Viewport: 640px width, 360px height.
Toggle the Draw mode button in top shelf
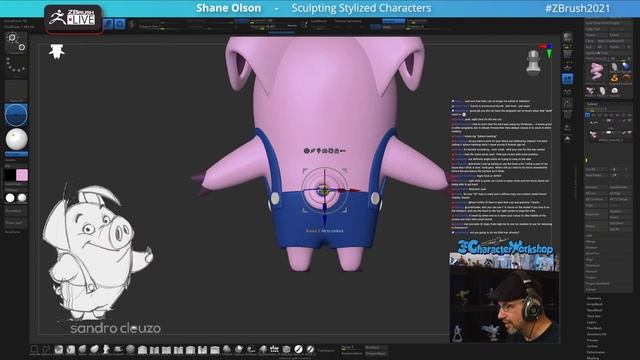point(120,24)
